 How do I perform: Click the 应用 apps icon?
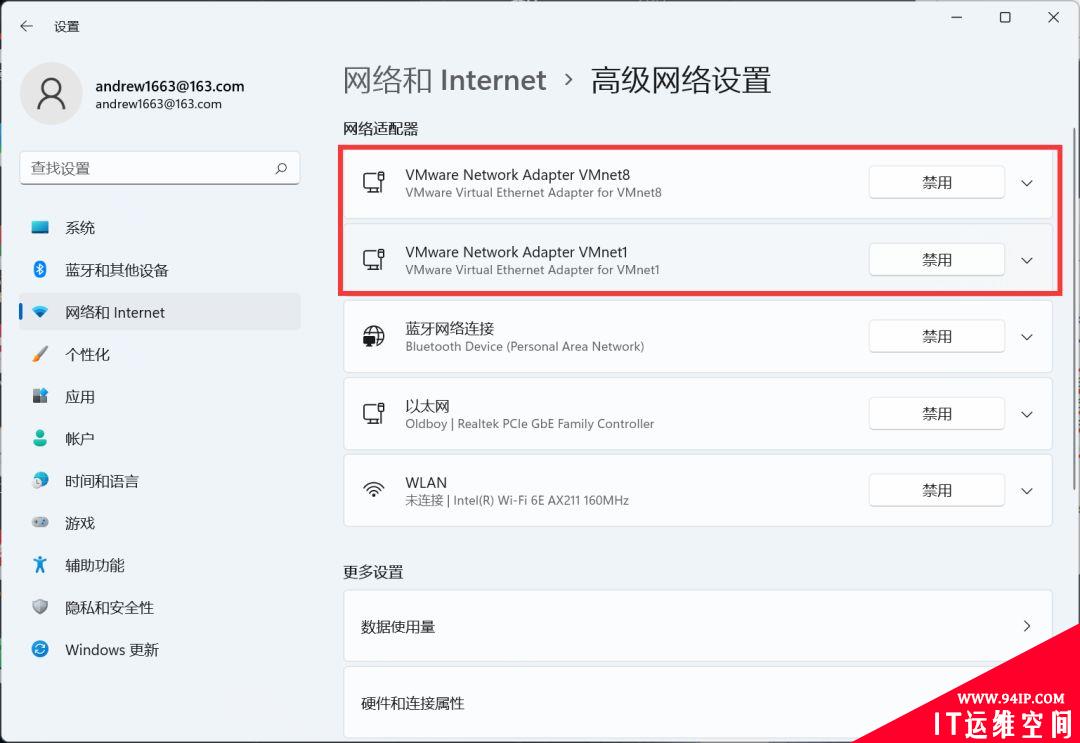40,396
